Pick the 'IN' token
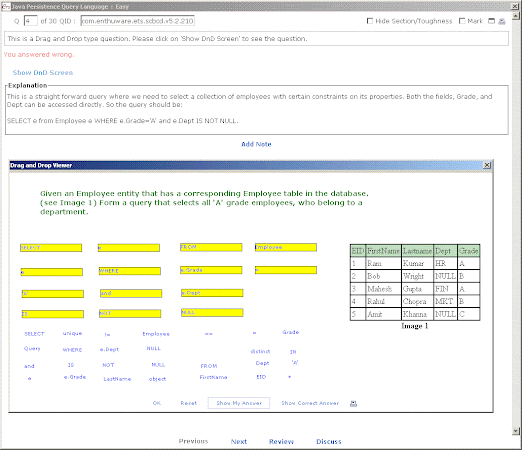The image size is (522, 450). tap(293, 352)
